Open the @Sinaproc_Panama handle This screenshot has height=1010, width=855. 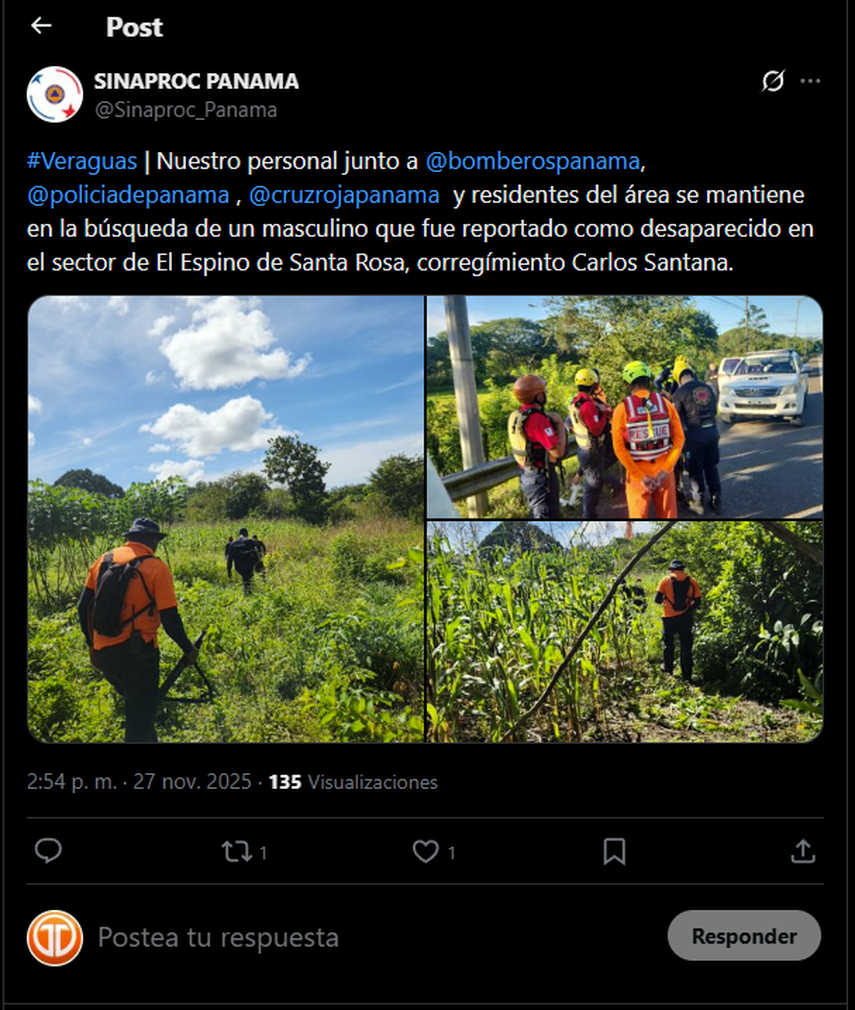(186, 110)
